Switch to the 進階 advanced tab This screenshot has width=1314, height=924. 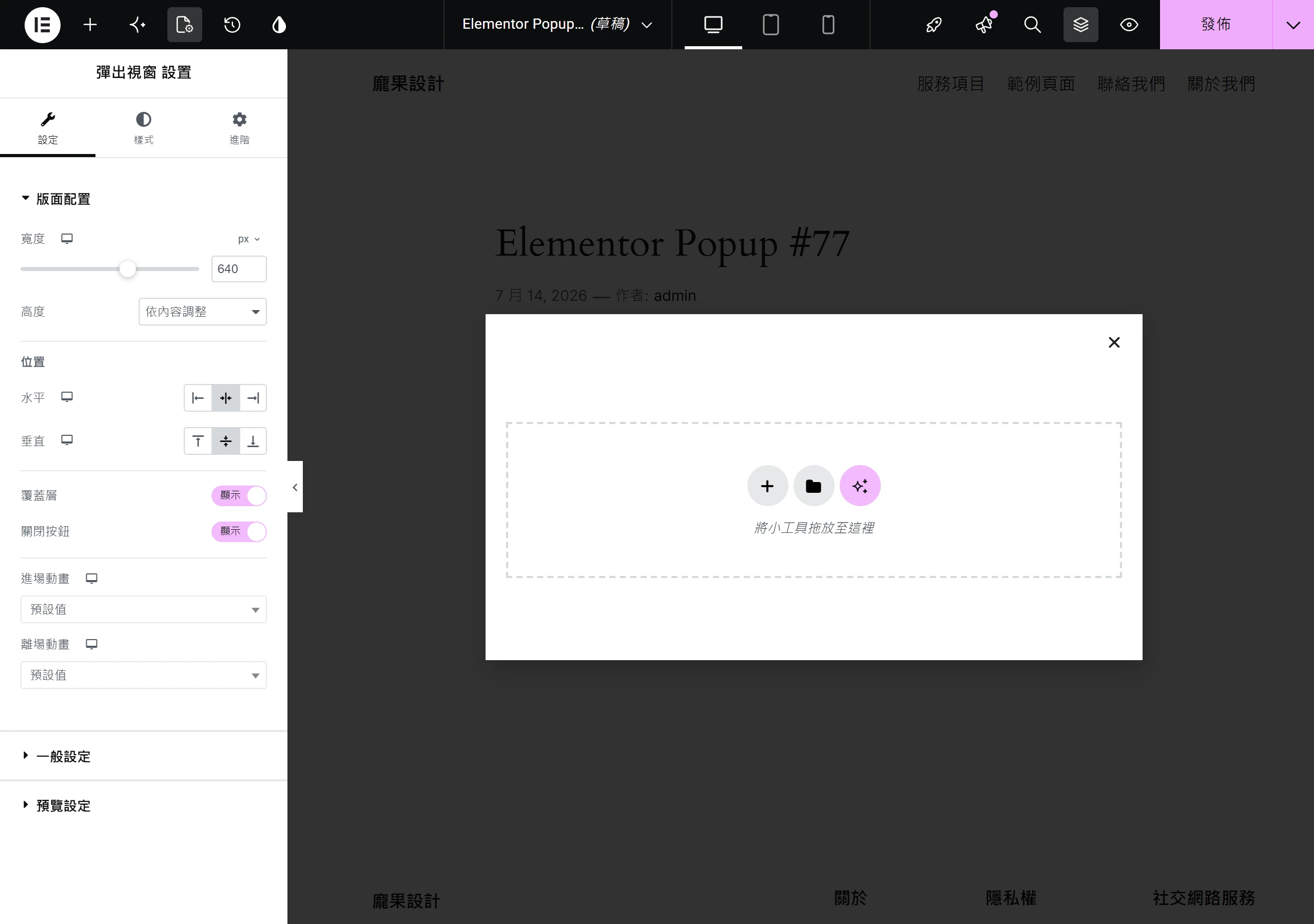[x=239, y=128]
